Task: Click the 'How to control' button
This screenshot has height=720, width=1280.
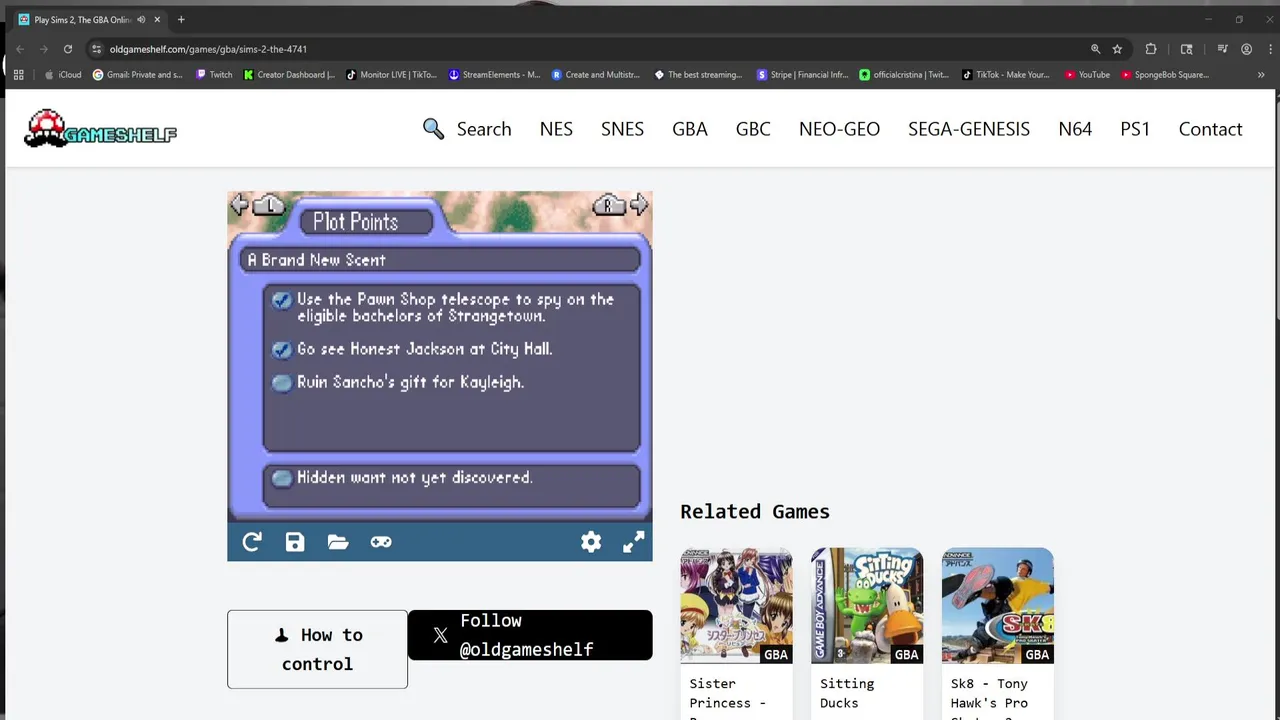Action: pyautogui.click(x=317, y=649)
